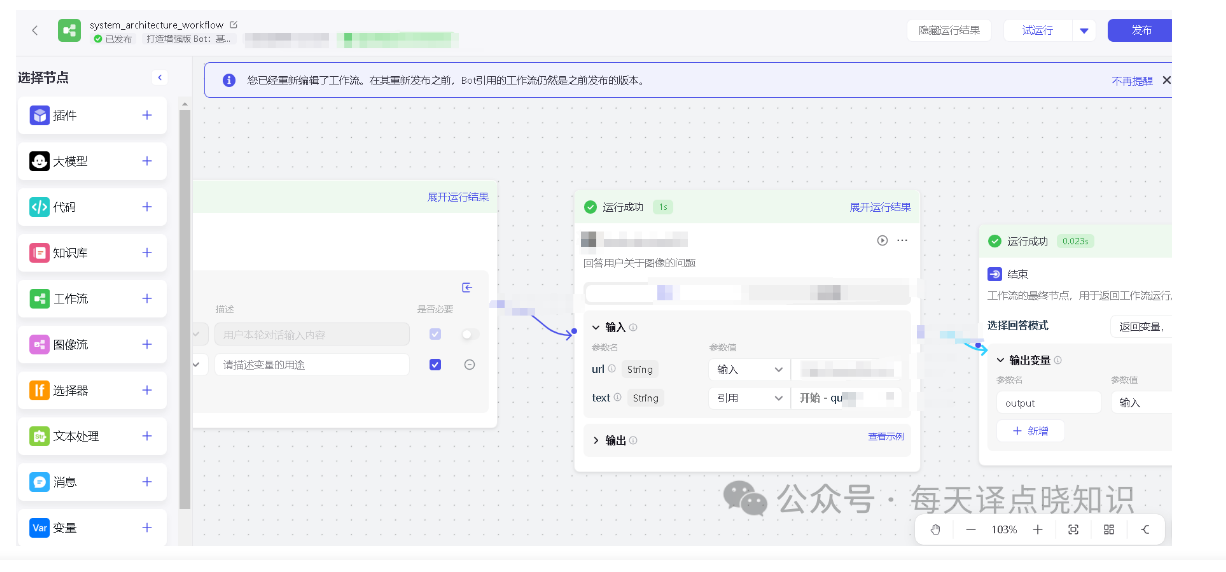Add a 代码 node with plus

tap(147, 207)
